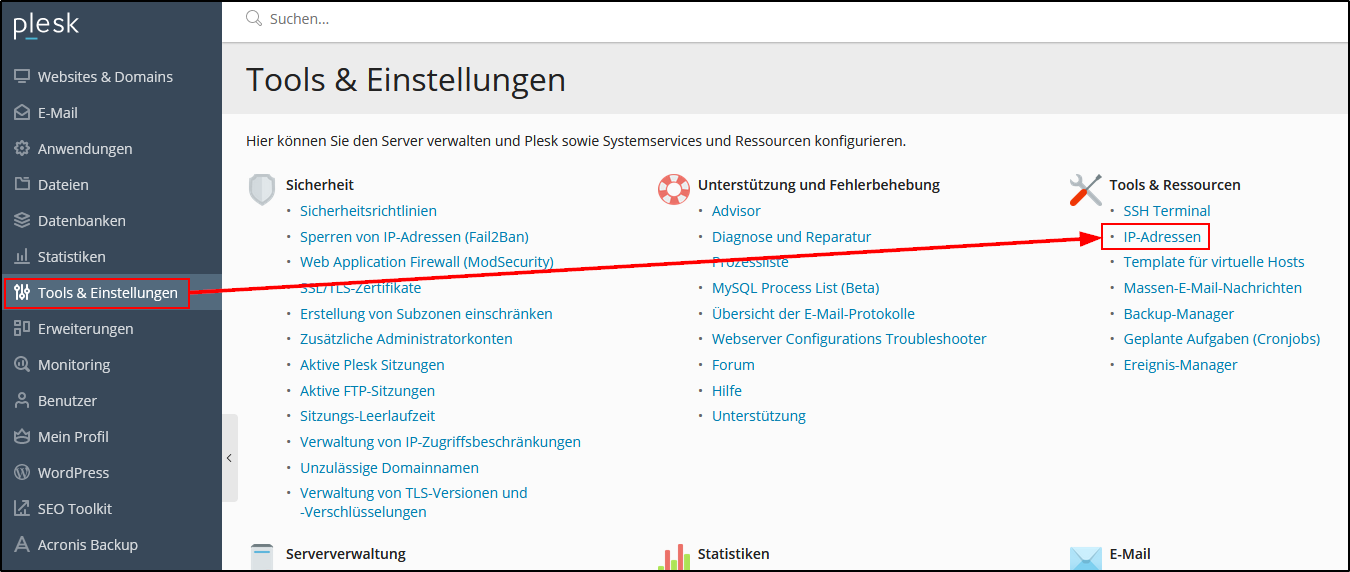Click the Websites & Domains monitor icon

(22, 77)
